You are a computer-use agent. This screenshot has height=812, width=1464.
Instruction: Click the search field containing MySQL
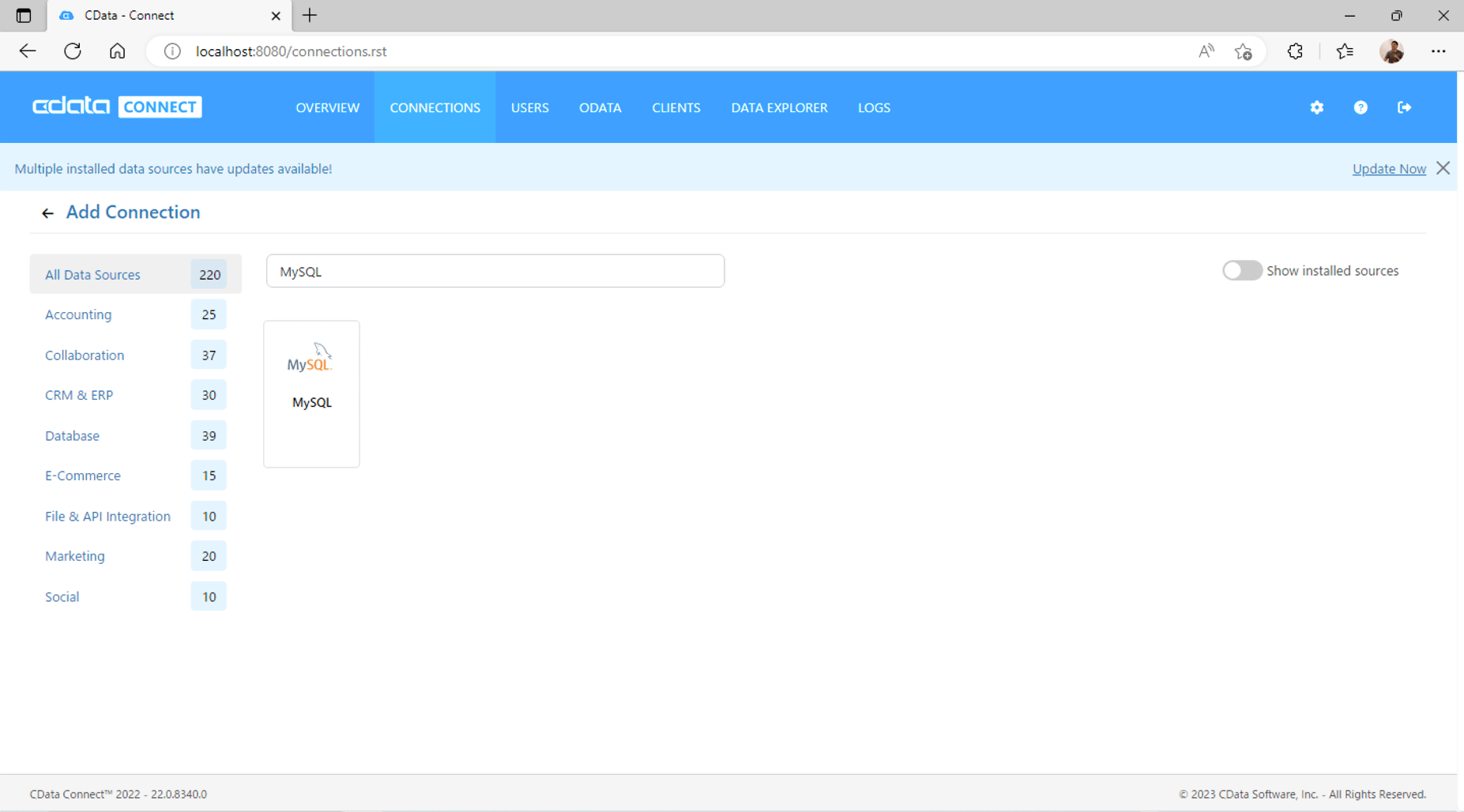495,271
